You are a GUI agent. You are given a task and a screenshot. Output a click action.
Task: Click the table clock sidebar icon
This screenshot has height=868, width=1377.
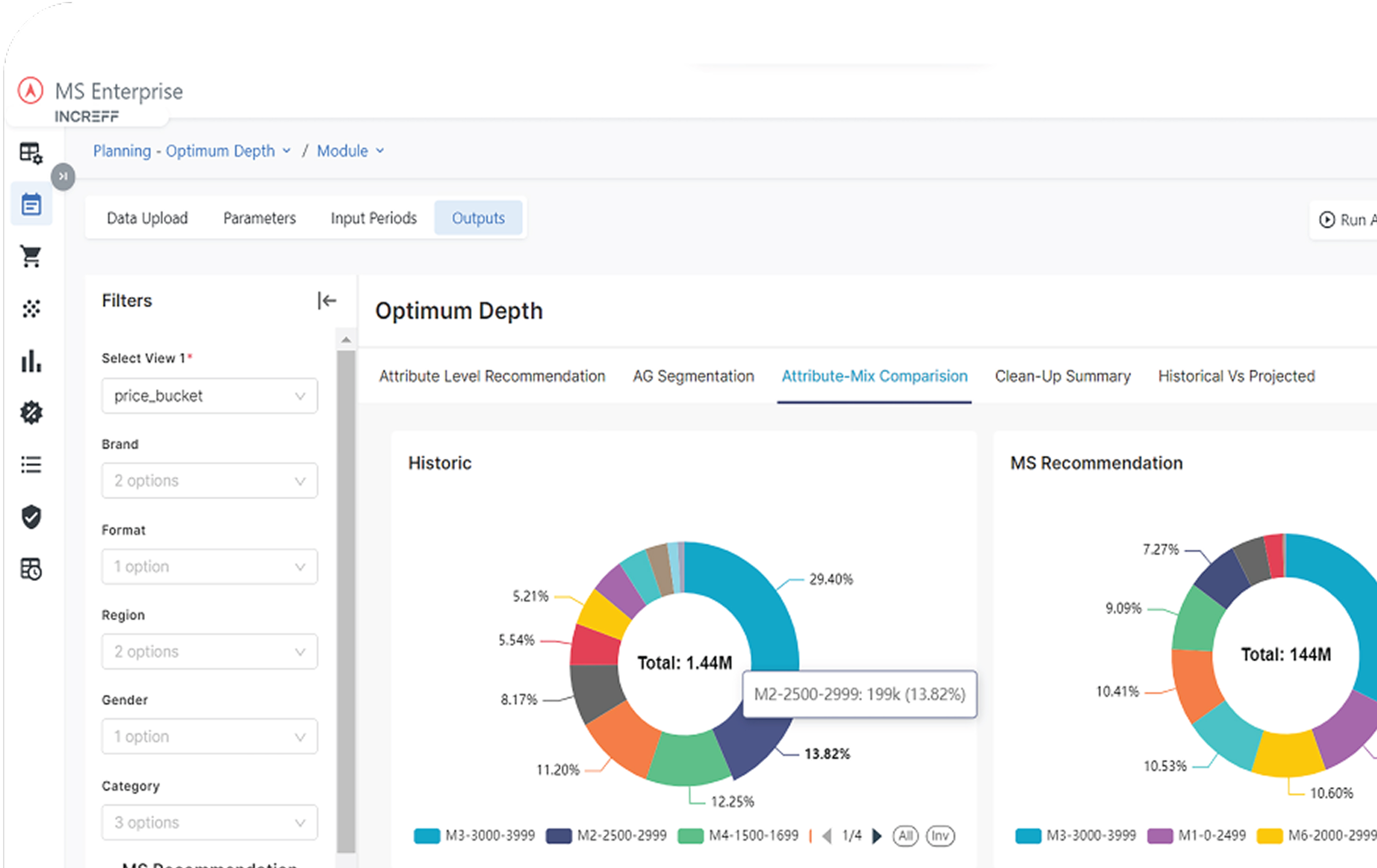[31, 569]
